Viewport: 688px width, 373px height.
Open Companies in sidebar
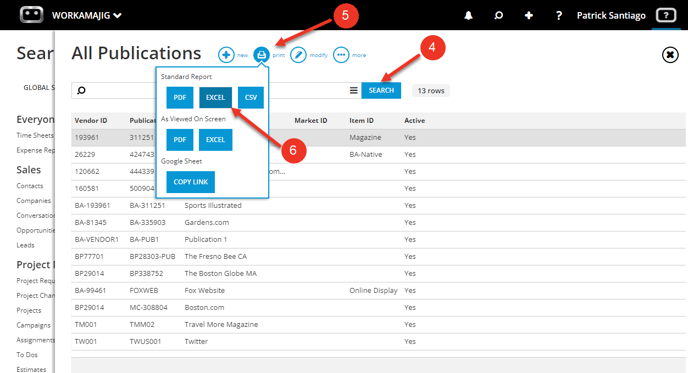coord(34,201)
